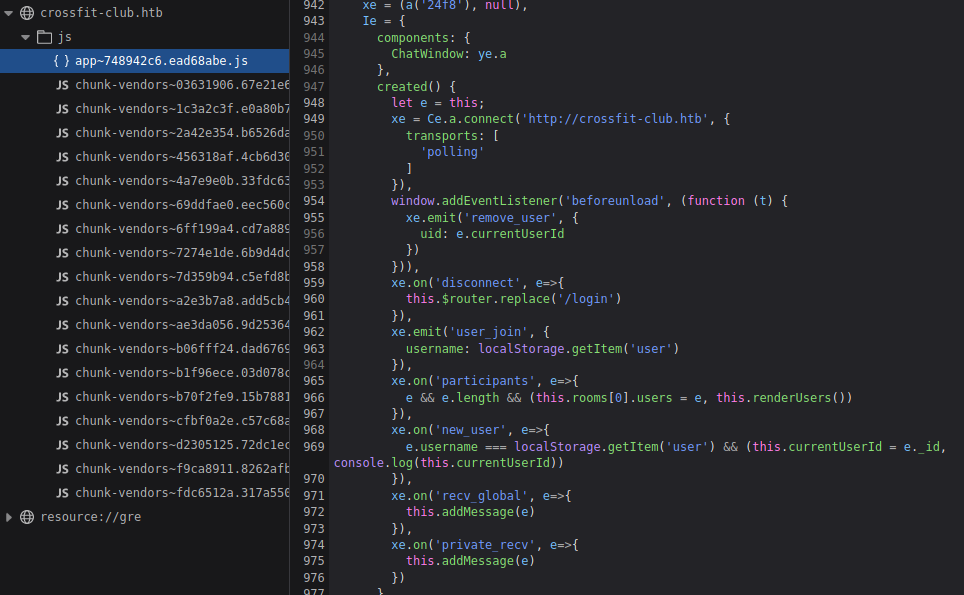The height and width of the screenshot is (595, 964).
Task: Click JS icon of chunk-vendors~1c3a2c3f file
Action: 62,109
